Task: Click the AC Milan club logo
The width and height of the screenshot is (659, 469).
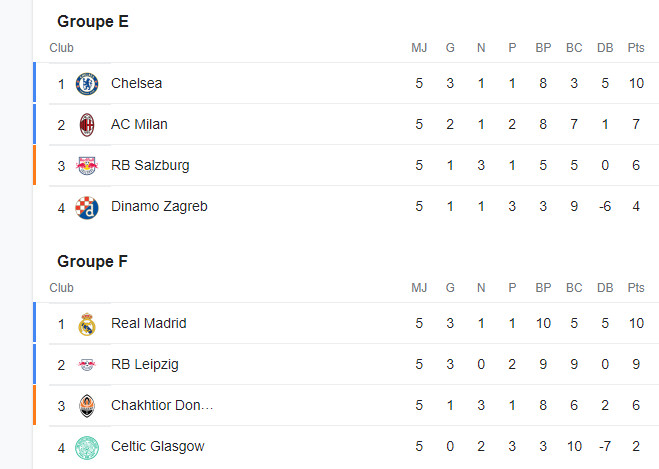Action: pos(87,125)
